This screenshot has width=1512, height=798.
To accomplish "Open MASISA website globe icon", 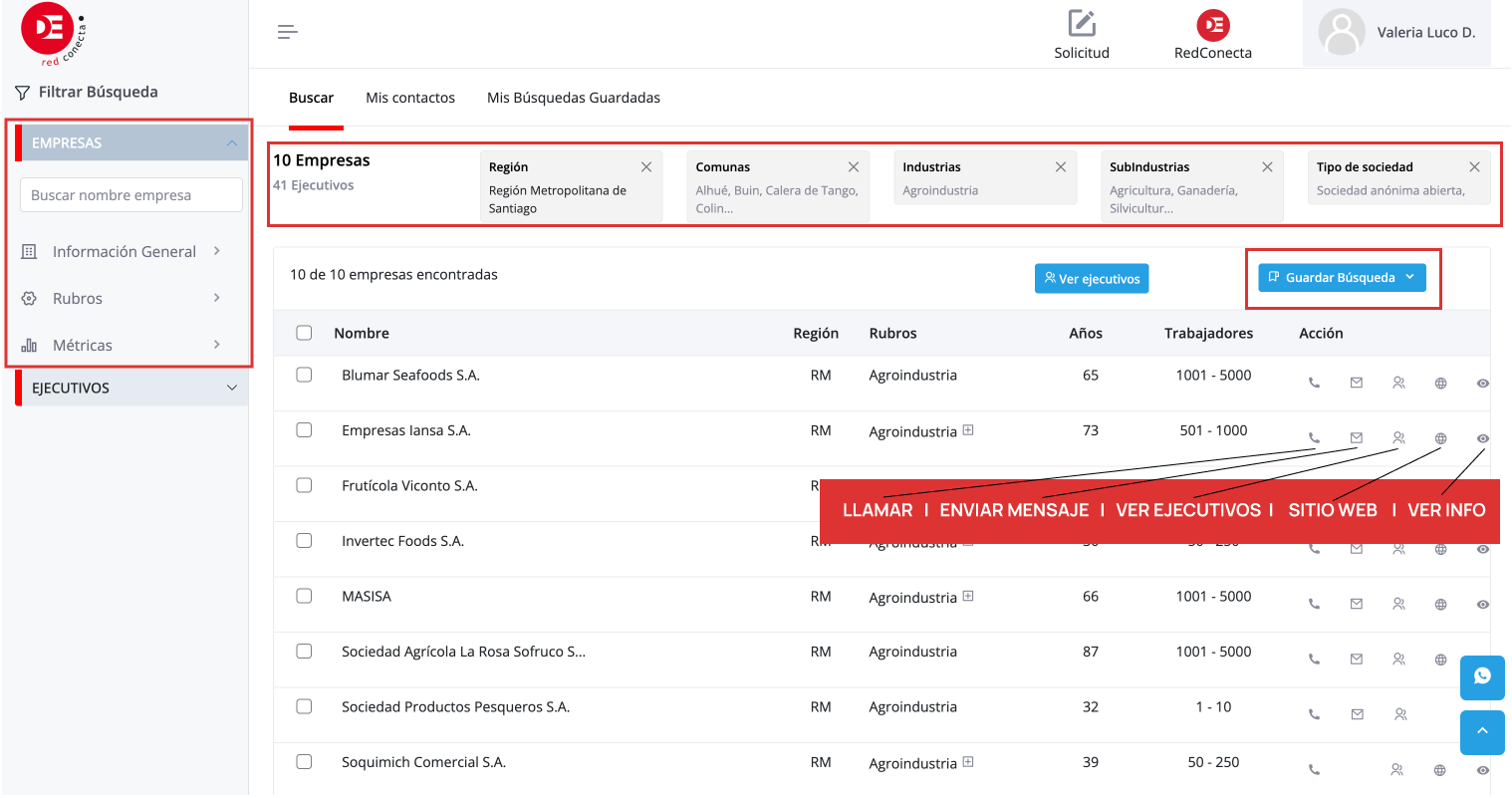I will click(1440, 604).
